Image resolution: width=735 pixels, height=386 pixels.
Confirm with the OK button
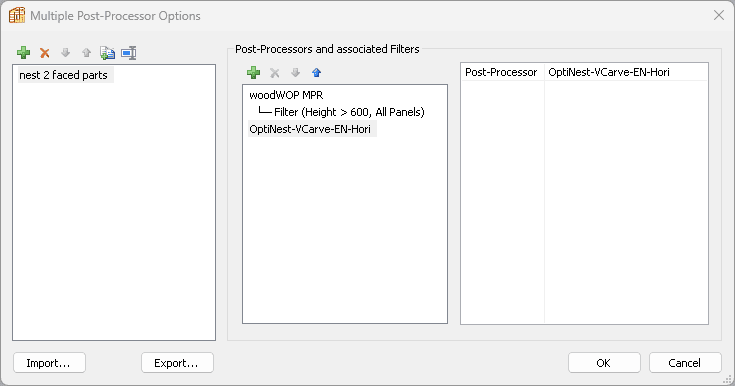click(x=604, y=363)
